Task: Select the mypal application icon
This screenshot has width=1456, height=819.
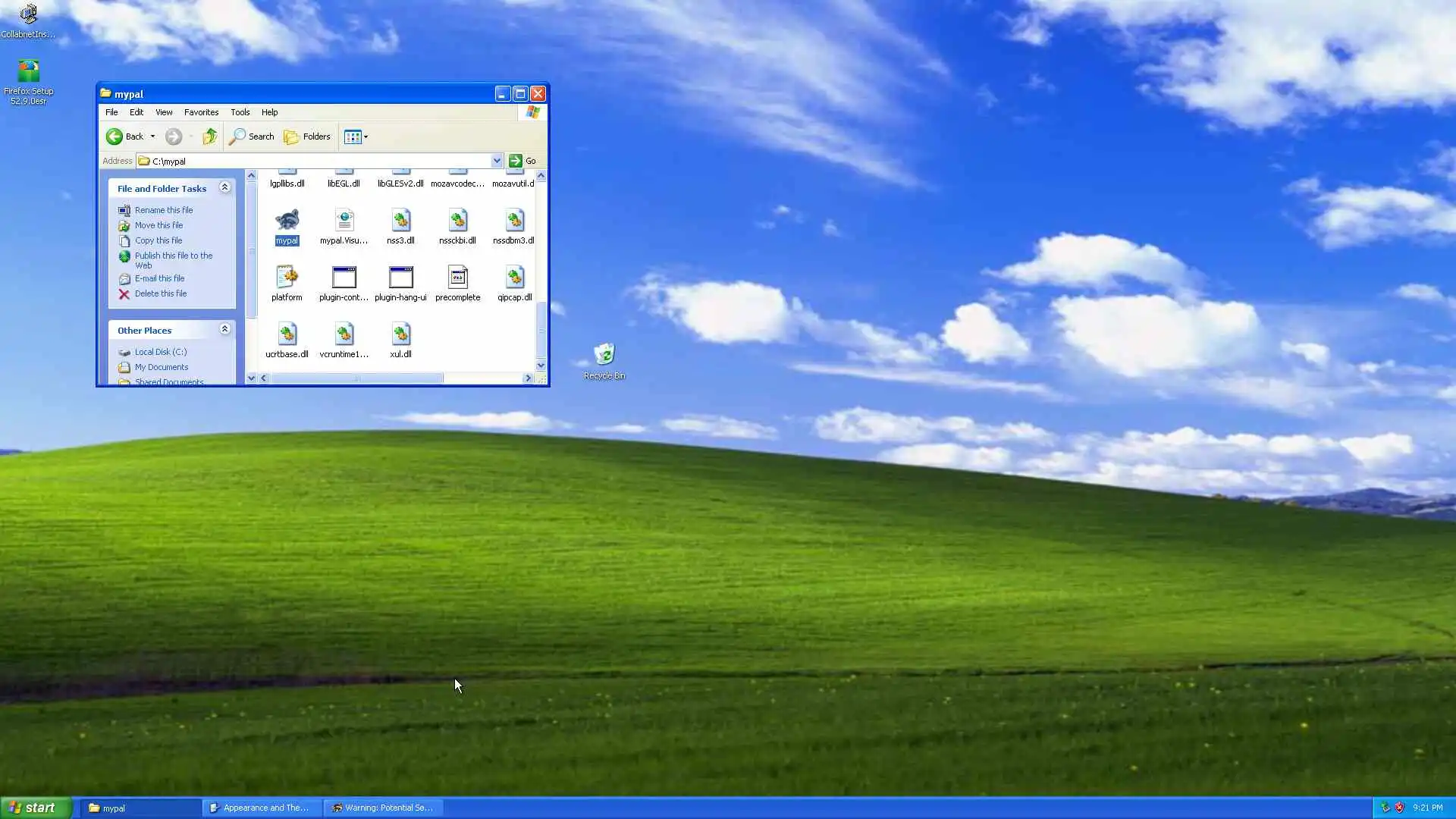Action: coord(287,221)
